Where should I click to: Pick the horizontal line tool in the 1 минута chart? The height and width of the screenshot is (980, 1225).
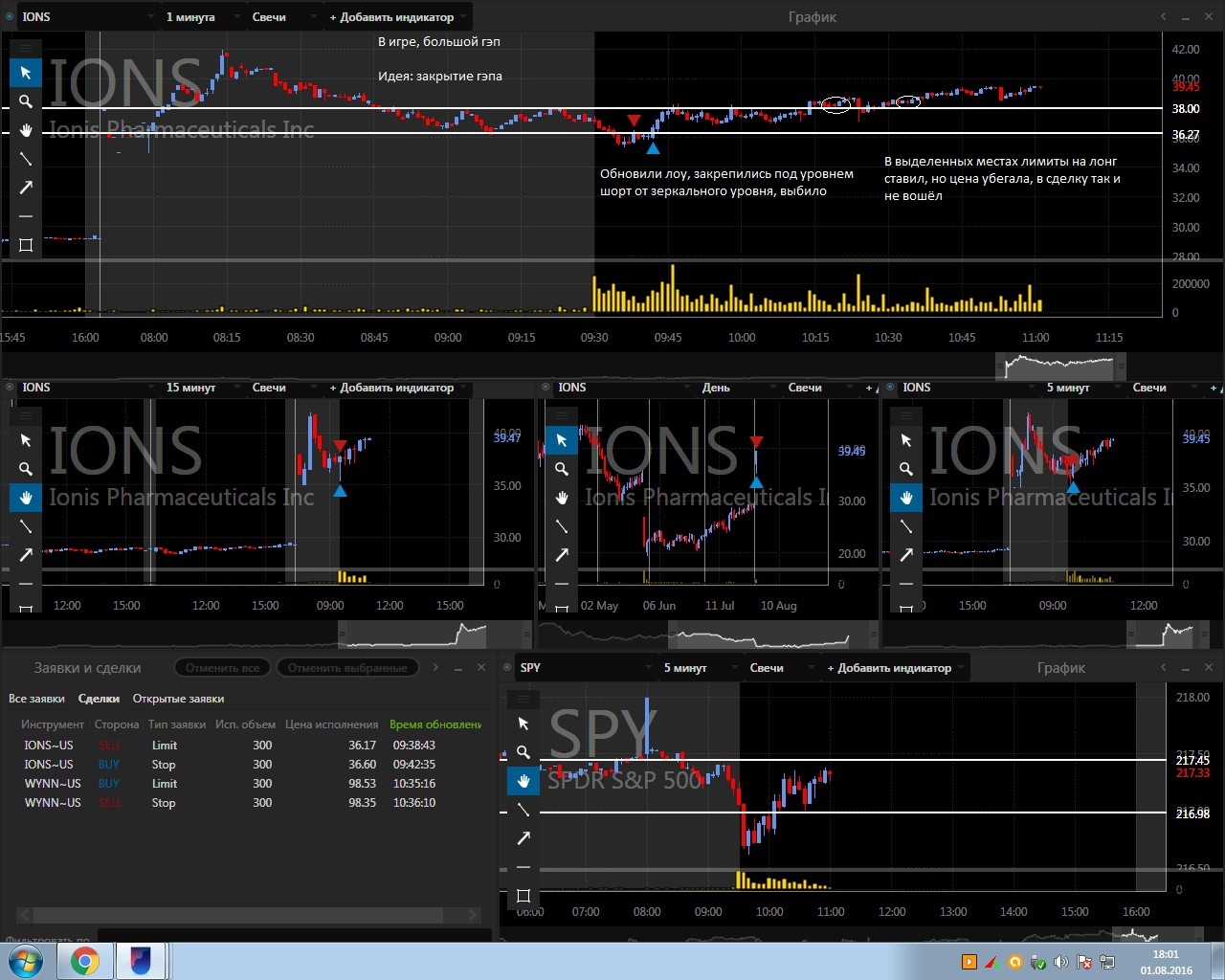coord(26,216)
